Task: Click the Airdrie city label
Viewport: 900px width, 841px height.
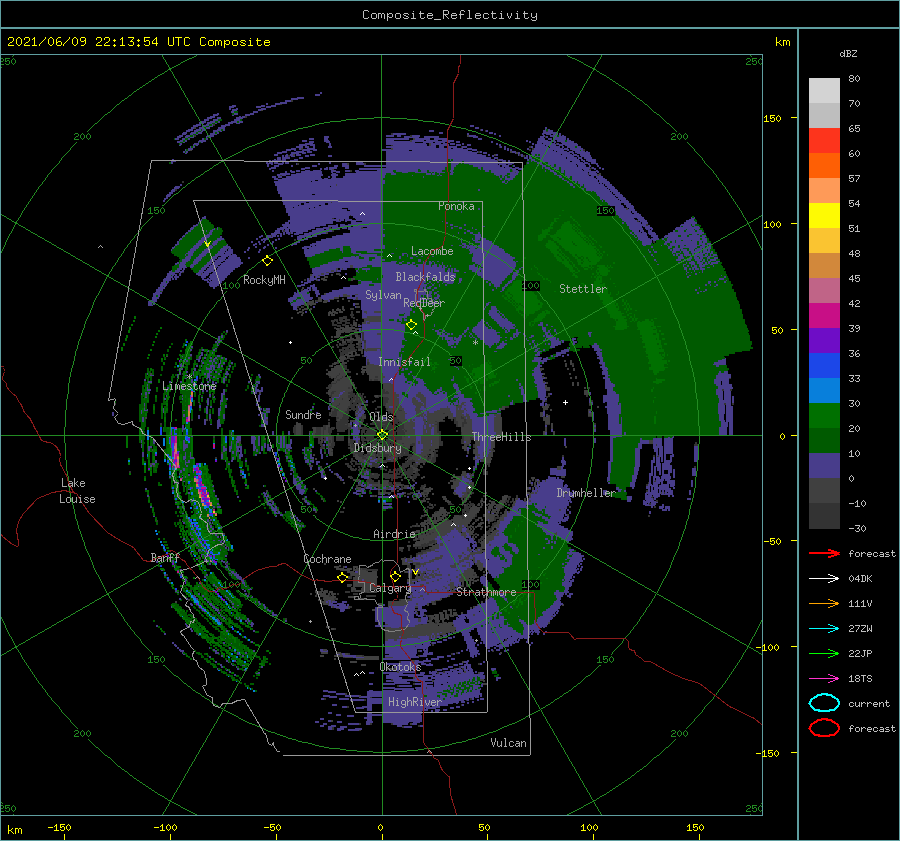Action: pyautogui.click(x=394, y=534)
